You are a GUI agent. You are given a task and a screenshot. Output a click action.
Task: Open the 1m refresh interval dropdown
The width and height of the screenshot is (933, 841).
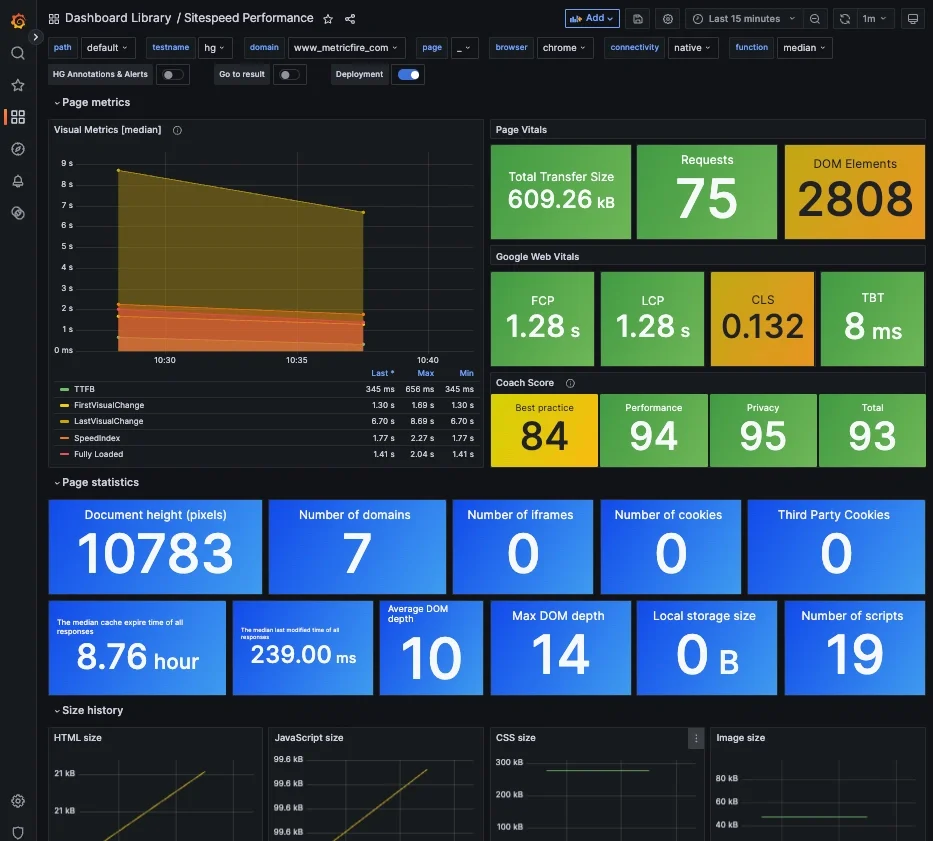point(874,18)
